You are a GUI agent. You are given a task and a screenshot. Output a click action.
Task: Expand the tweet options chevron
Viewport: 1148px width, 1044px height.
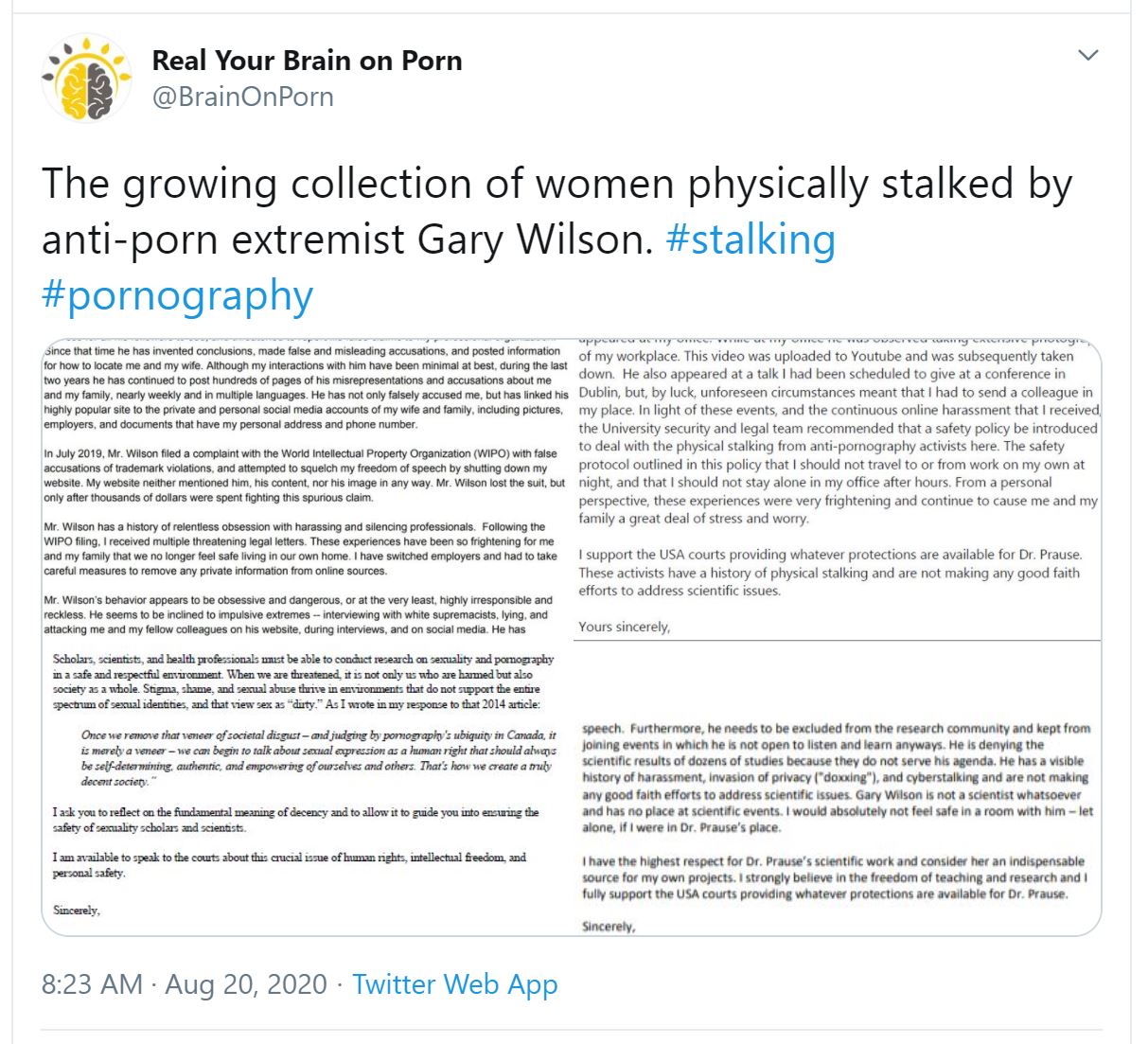(x=1088, y=55)
